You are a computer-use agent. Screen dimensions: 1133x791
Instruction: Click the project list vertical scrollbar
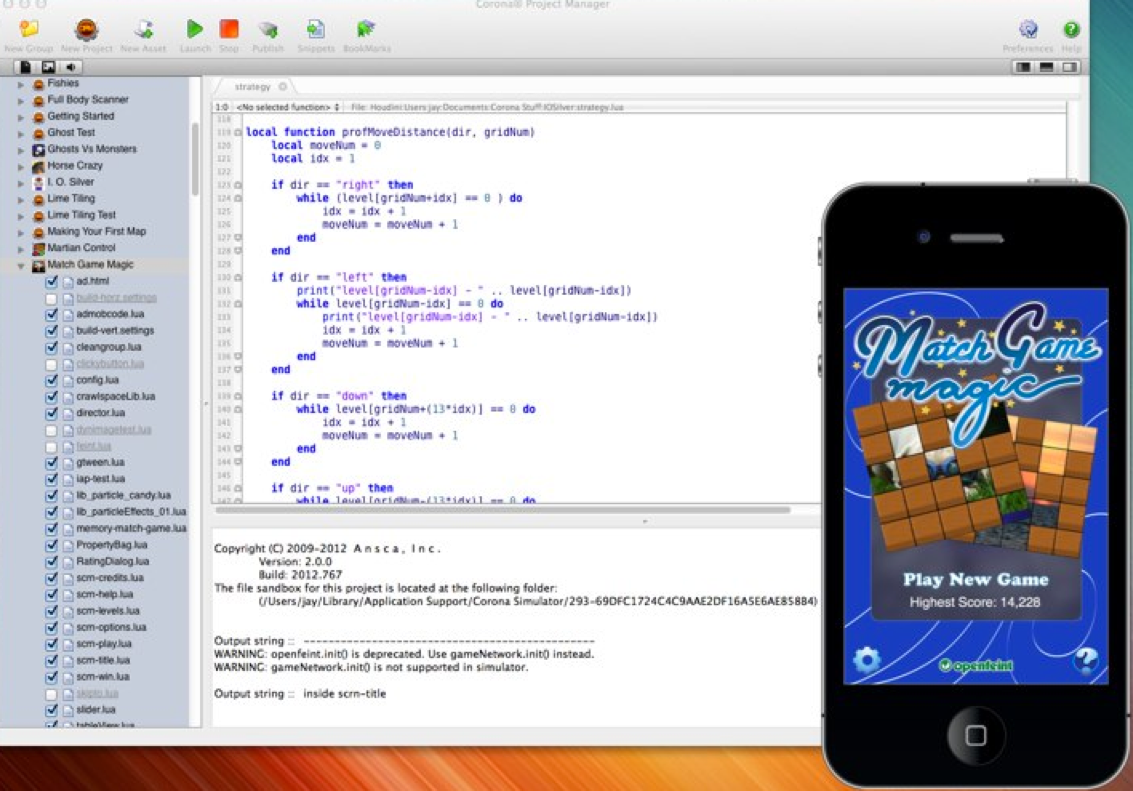coord(194,160)
